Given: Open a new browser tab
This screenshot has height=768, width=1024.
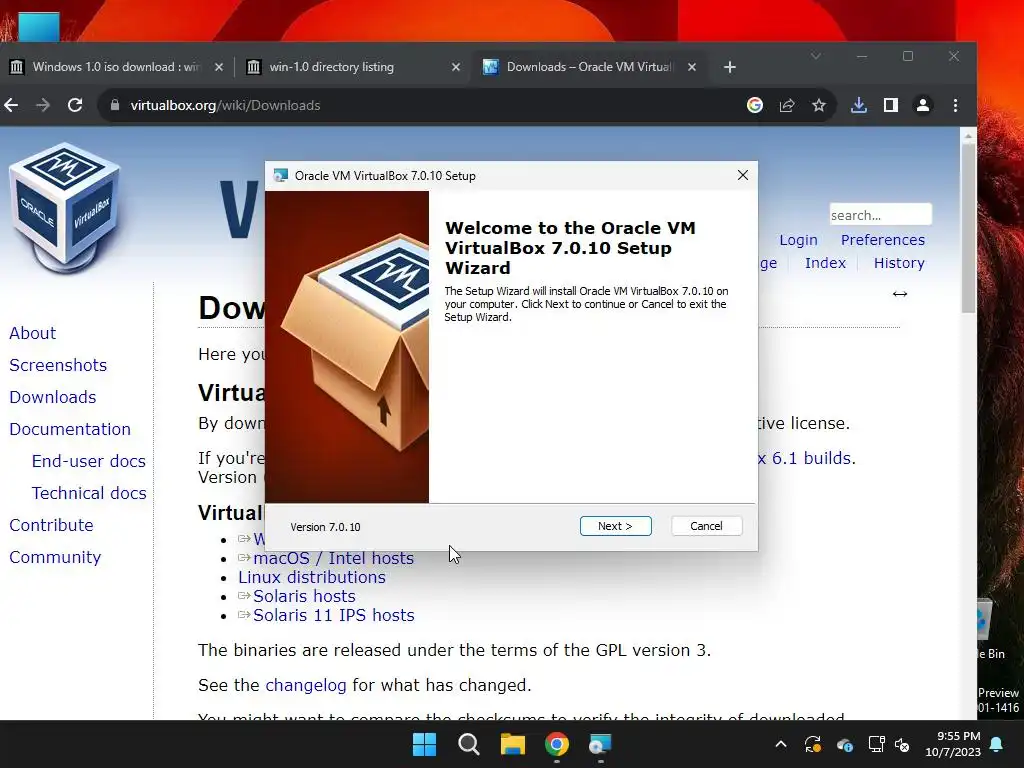Looking at the screenshot, I should [x=730, y=67].
